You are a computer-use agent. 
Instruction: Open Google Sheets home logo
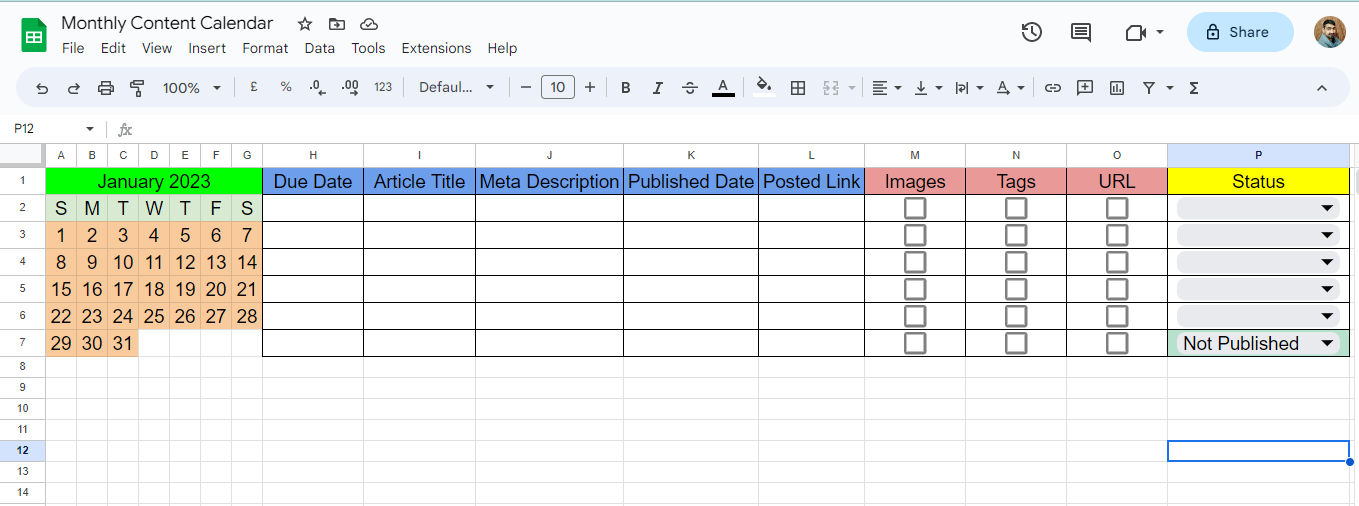(x=35, y=35)
